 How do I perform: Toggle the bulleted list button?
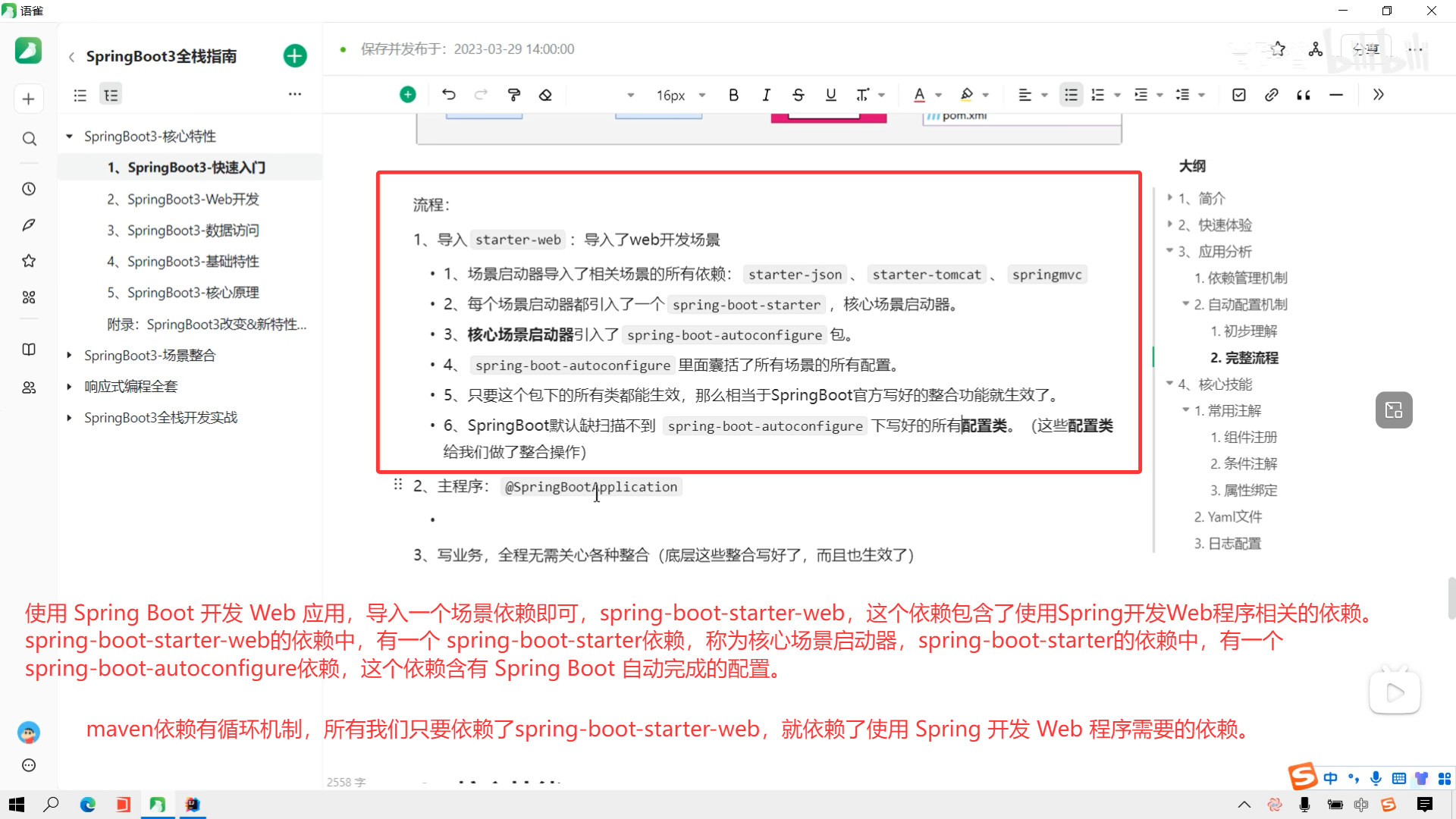pyautogui.click(x=1070, y=95)
